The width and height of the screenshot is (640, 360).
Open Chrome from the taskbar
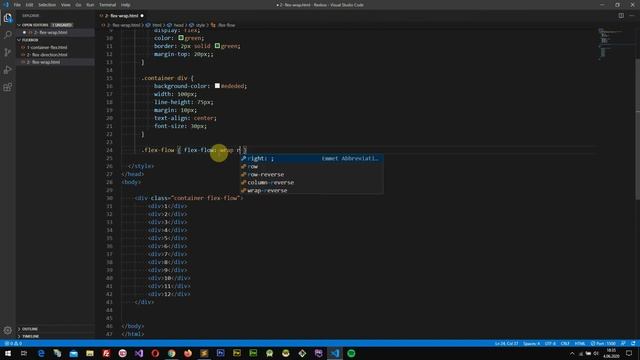(x=171, y=353)
